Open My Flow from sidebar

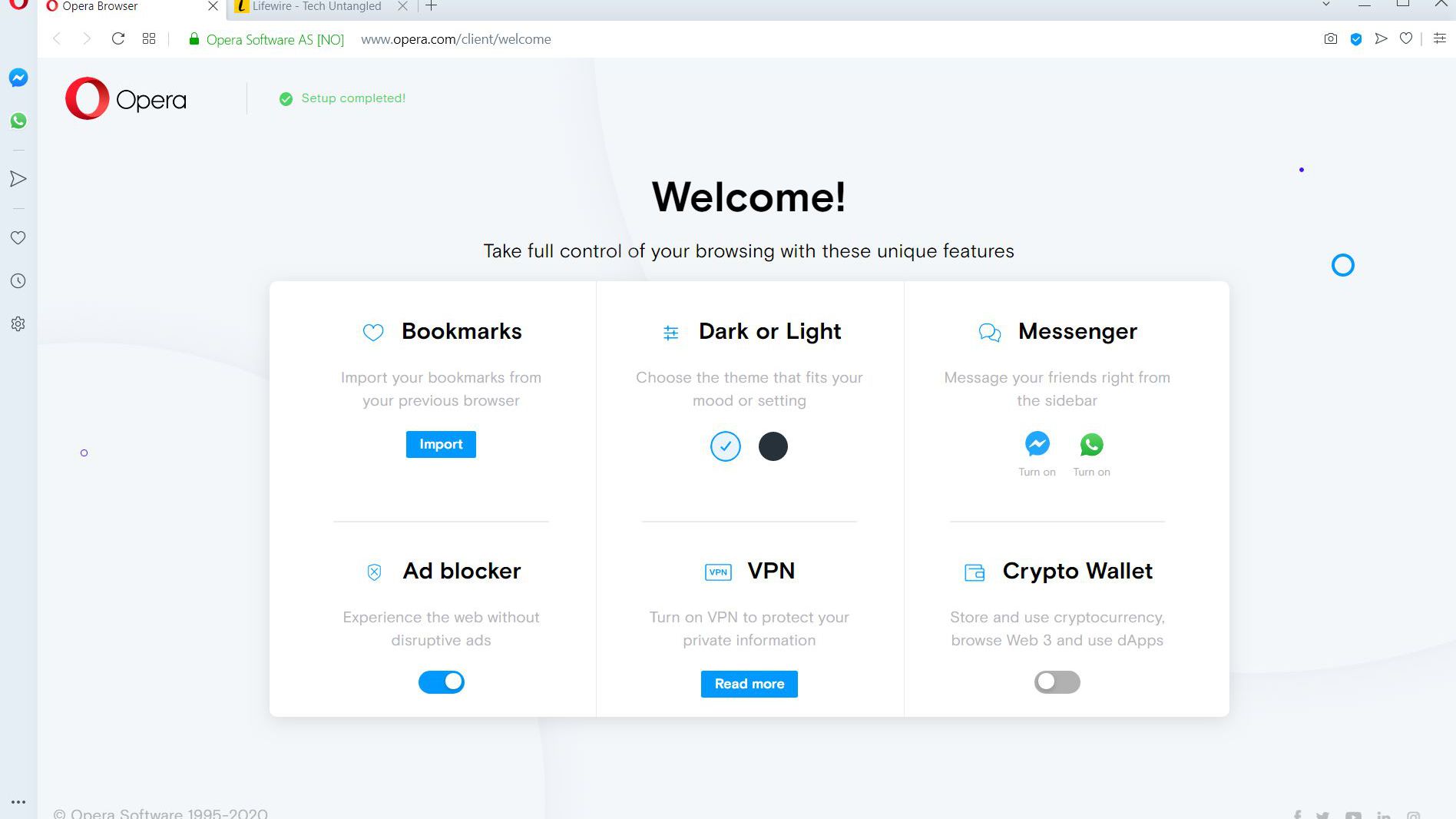[18, 179]
